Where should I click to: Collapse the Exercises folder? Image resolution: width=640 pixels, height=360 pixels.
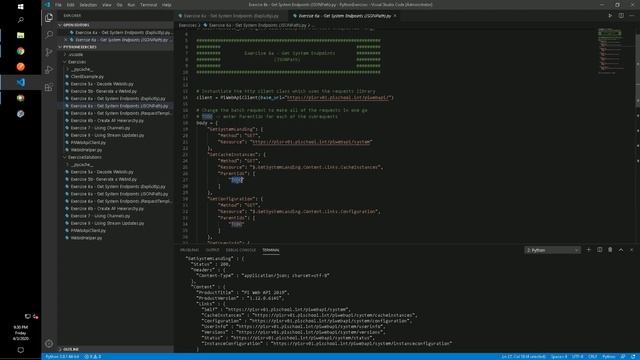(77, 62)
